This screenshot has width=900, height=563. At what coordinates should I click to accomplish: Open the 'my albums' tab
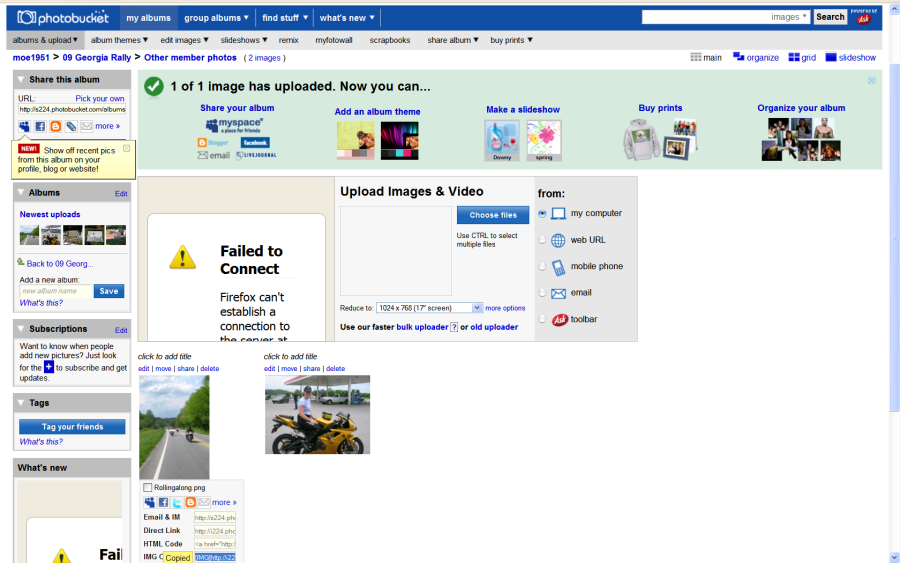coord(148,18)
